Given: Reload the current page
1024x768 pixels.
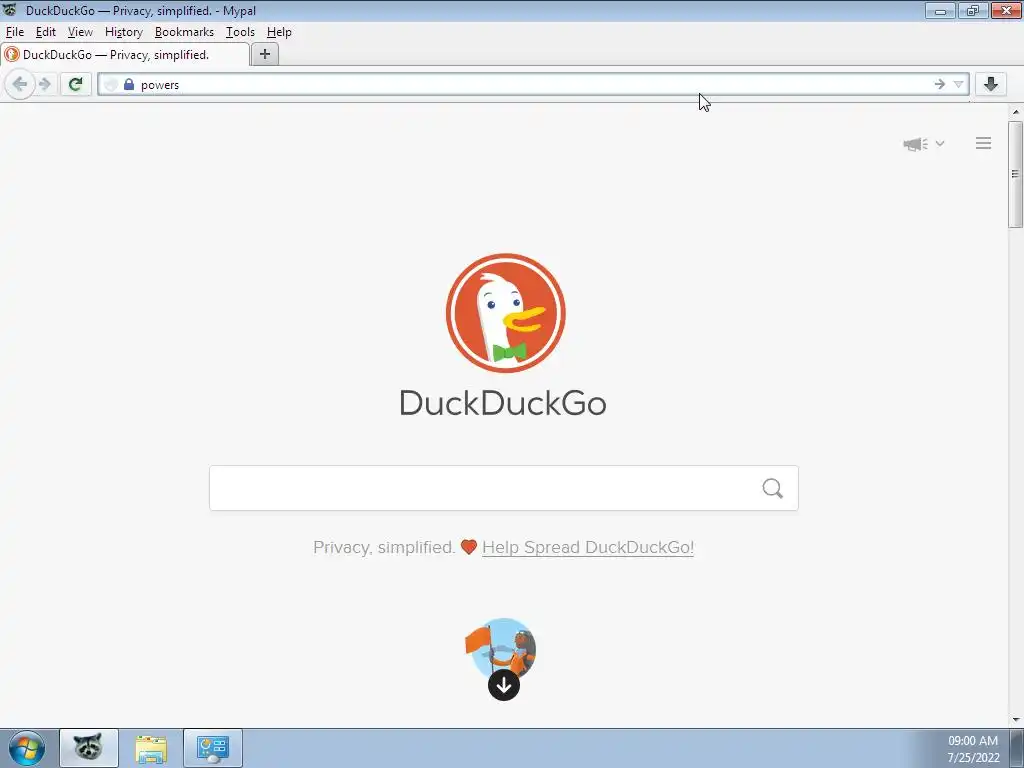Looking at the screenshot, I should click(76, 84).
